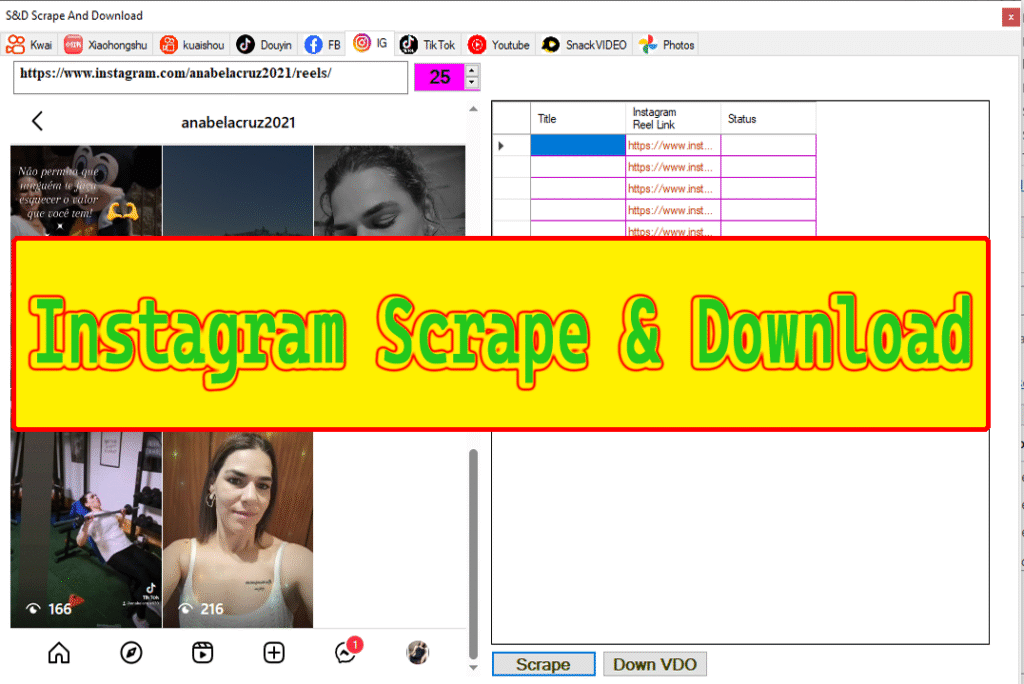Click the third row's reel link cell
Viewport: 1024px width, 684px height.
(x=673, y=188)
